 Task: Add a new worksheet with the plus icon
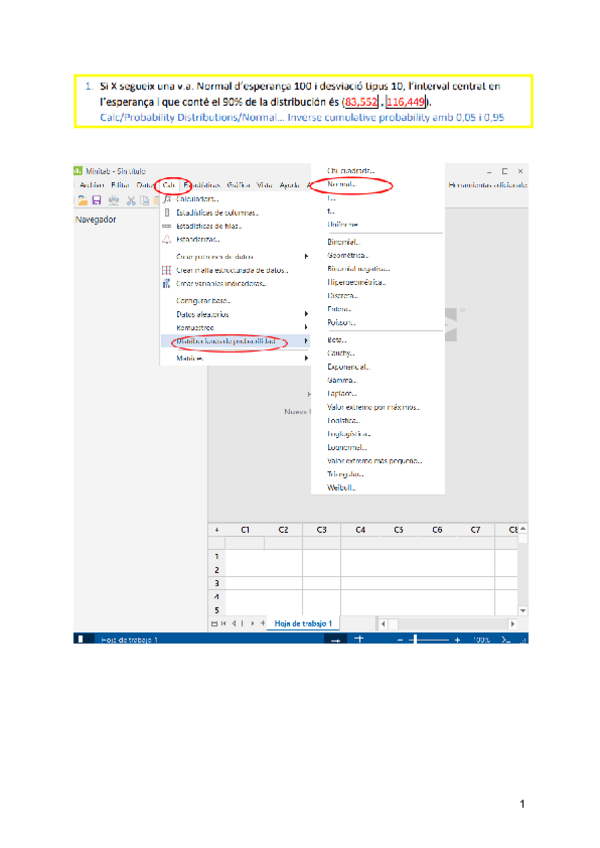(263, 624)
